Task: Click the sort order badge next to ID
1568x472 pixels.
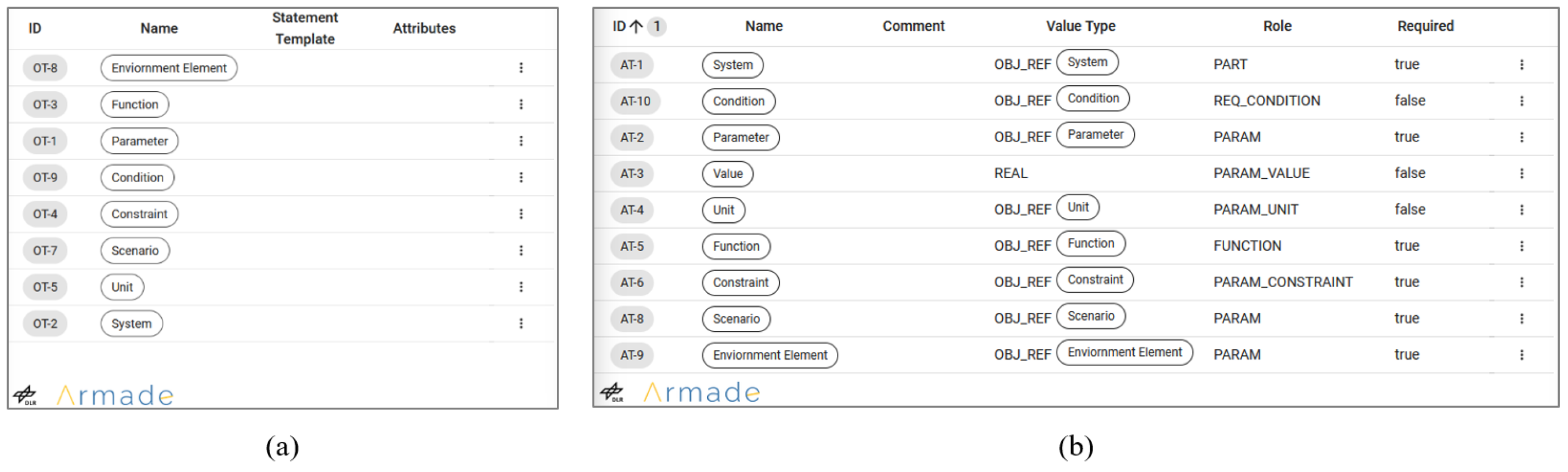Action: [656, 26]
